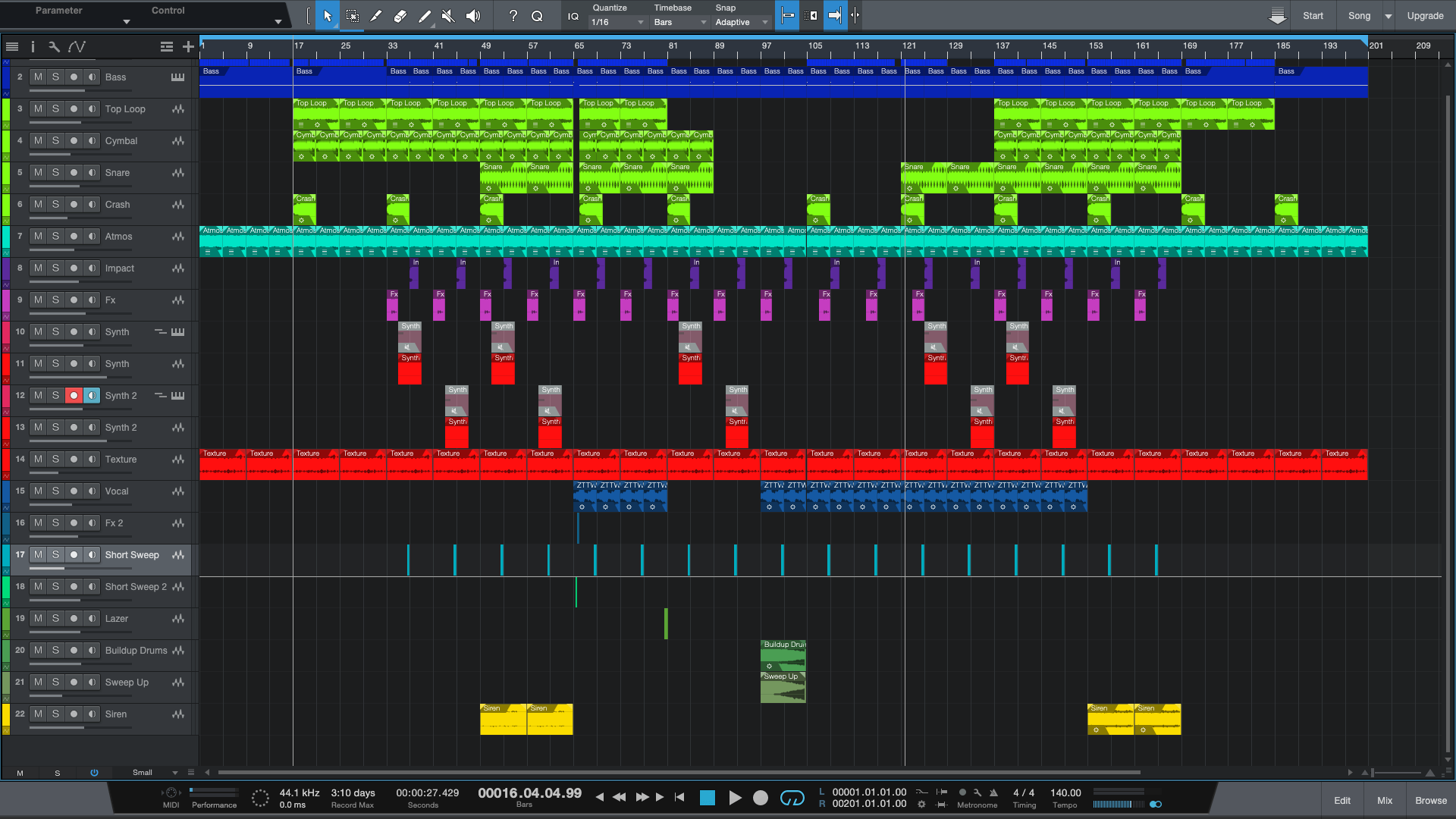Toggle monitor on the Crash track

coord(92,205)
